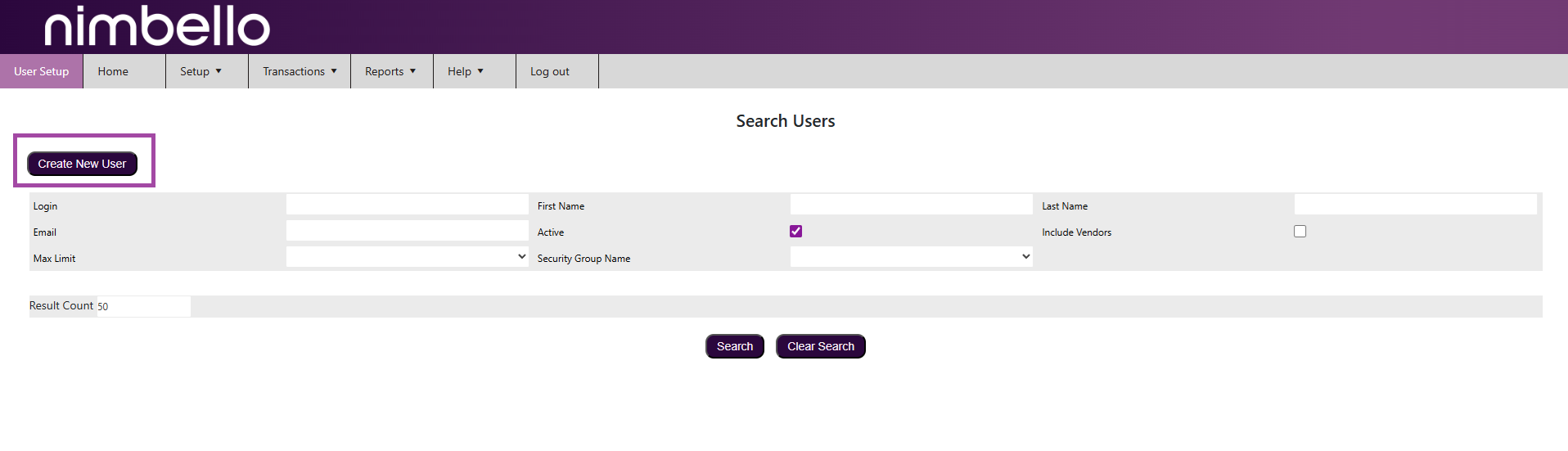Click the nimbello logo
1568x451 pixels.
(x=156, y=26)
